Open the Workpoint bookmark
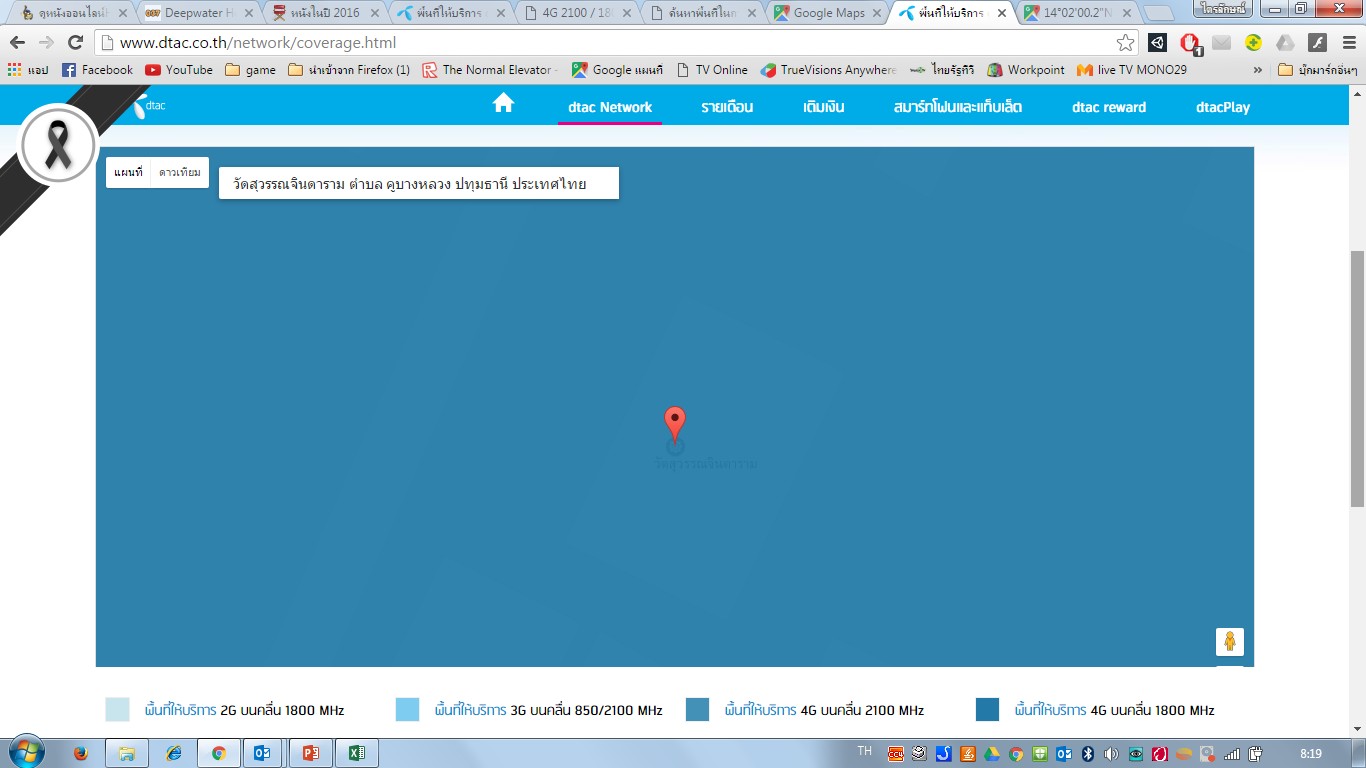The width and height of the screenshot is (1366, 768). [1026, 70]
